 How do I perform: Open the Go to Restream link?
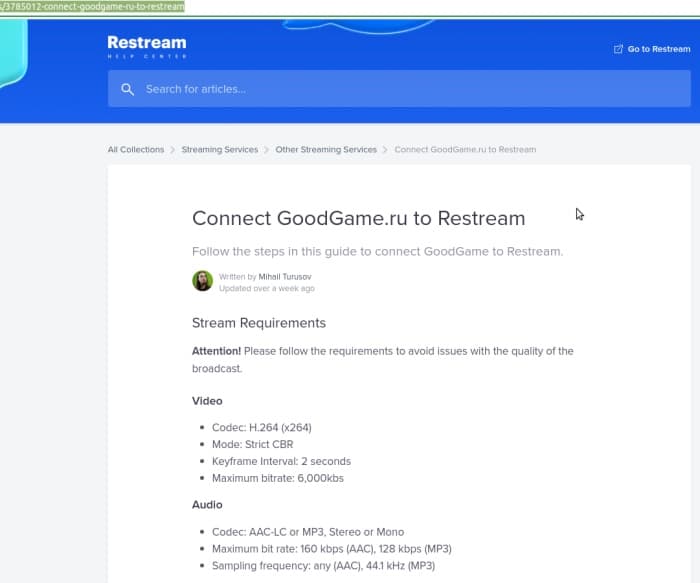pos(652,49)
